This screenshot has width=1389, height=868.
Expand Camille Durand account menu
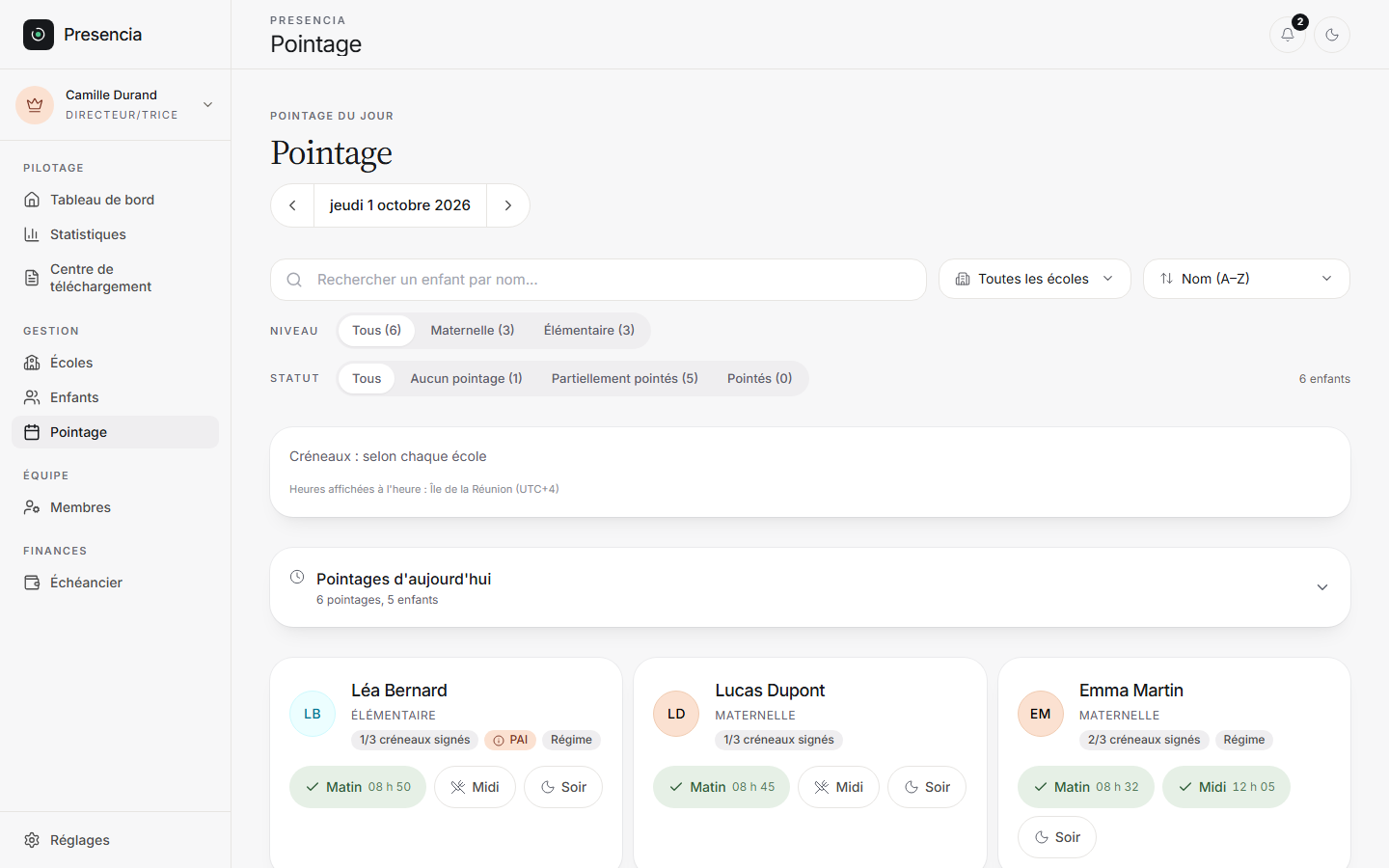[x=116, y=104]
